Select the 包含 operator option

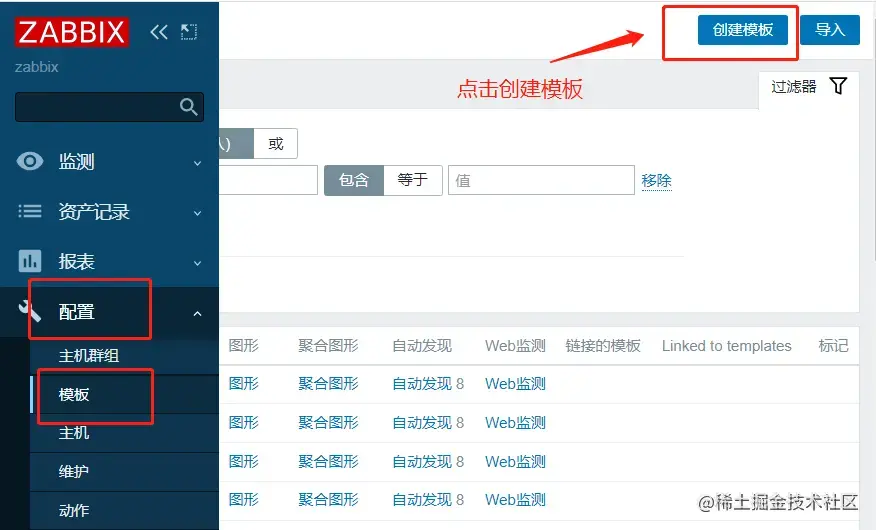tap(354, 180)
